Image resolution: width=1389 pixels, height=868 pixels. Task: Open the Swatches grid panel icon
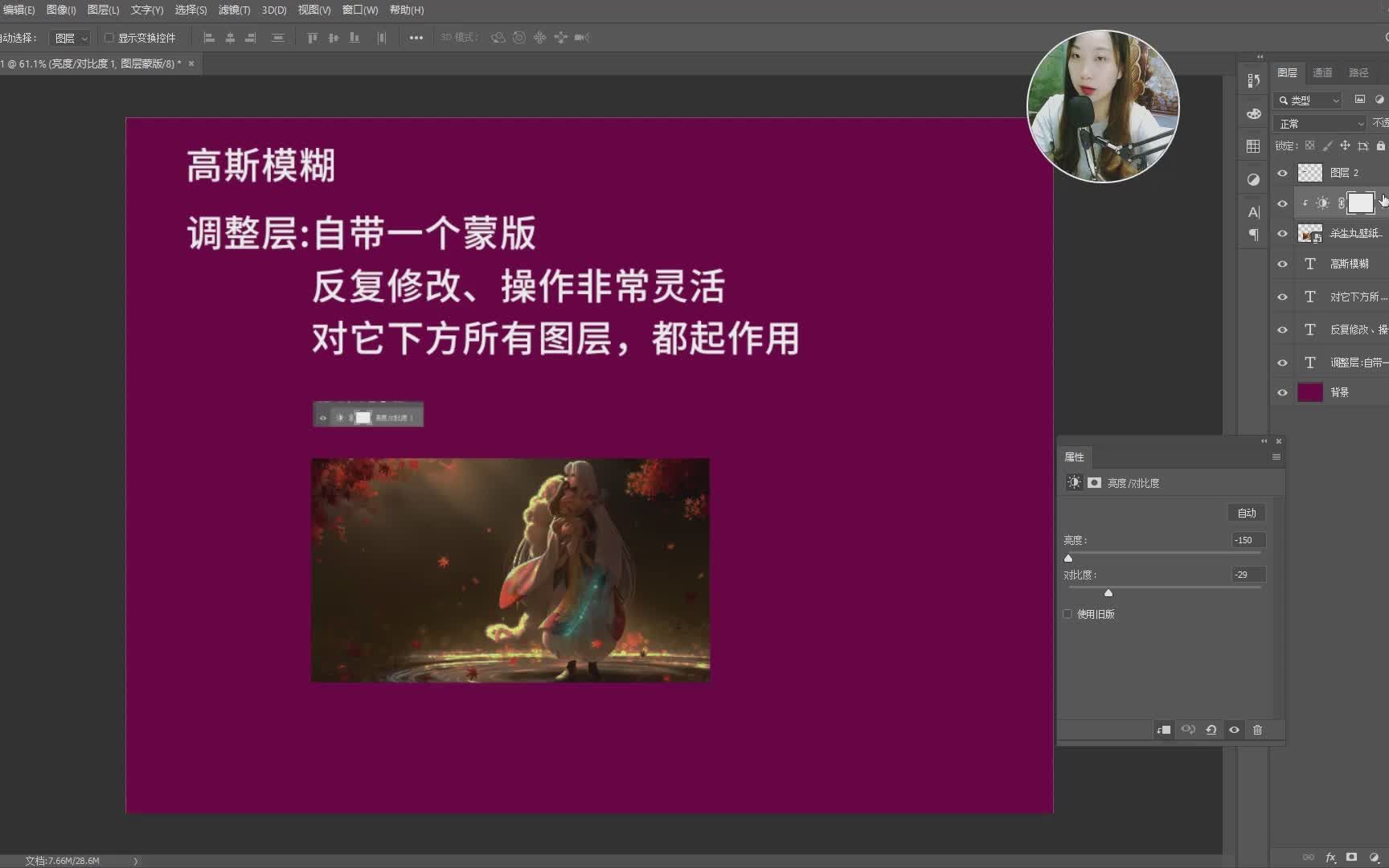(1253, 146)
